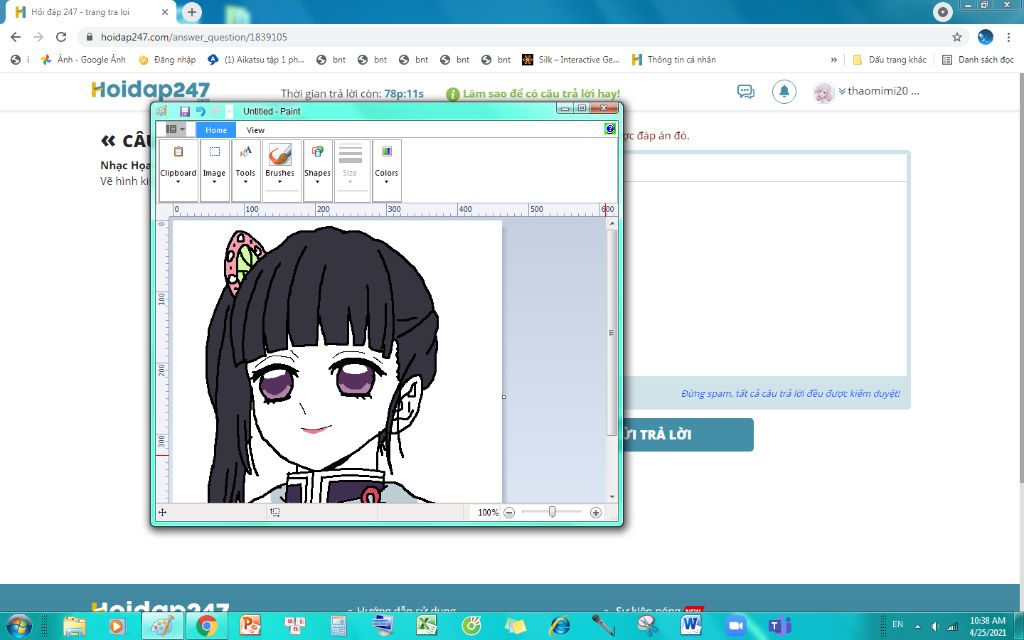Click the Save icon in Paint's title bar

pos(185,111)
